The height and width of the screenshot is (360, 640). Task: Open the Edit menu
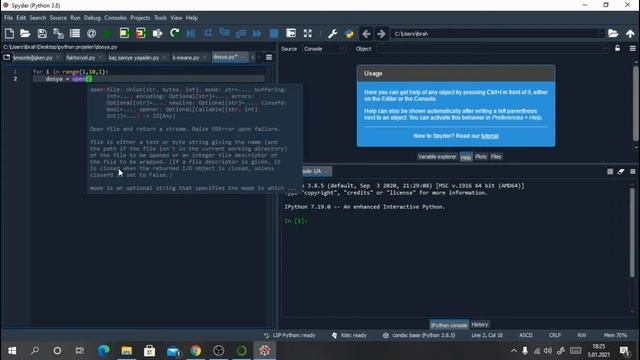[x=21, y=18]
